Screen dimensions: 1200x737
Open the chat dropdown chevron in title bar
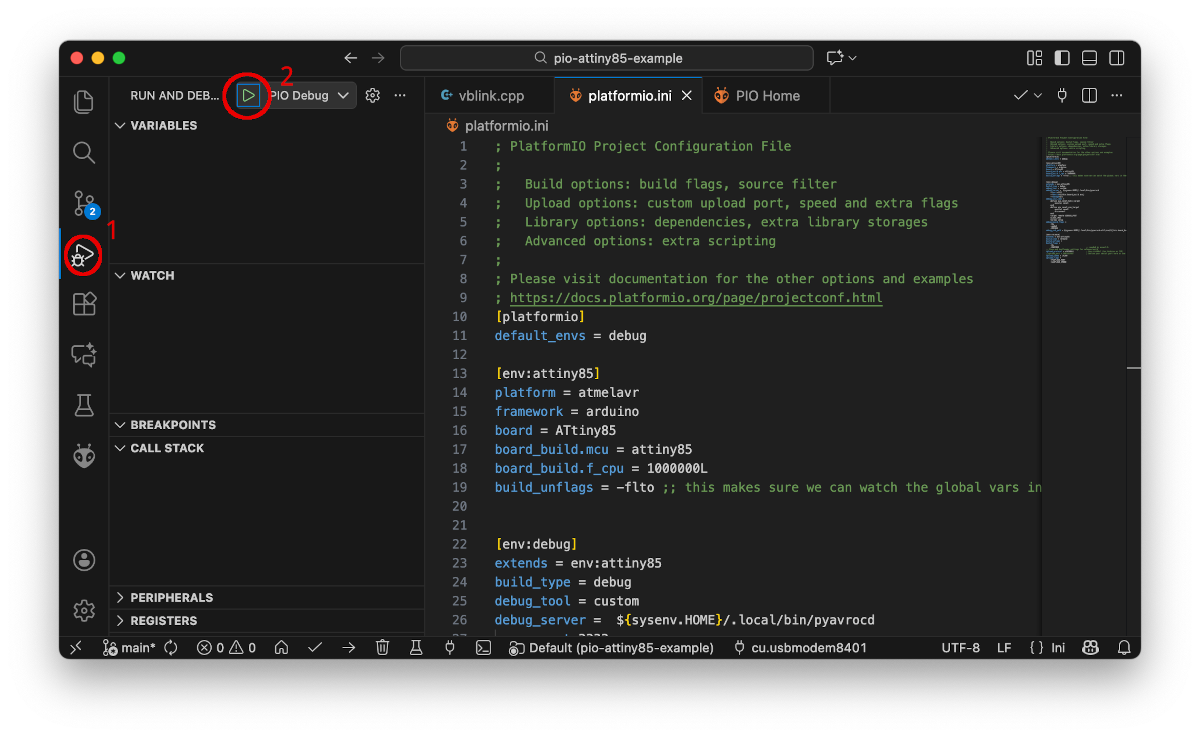(852, 58)
